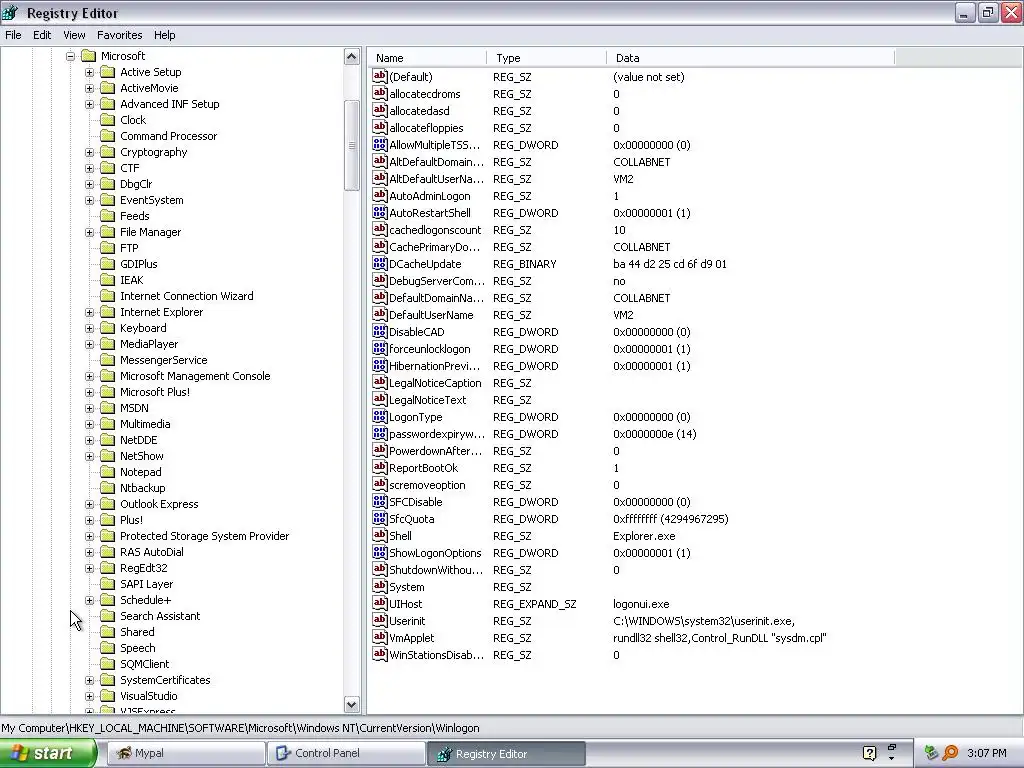
Task: Click the Registry Editor title bar icon
Action: click(x=11, y=12)
